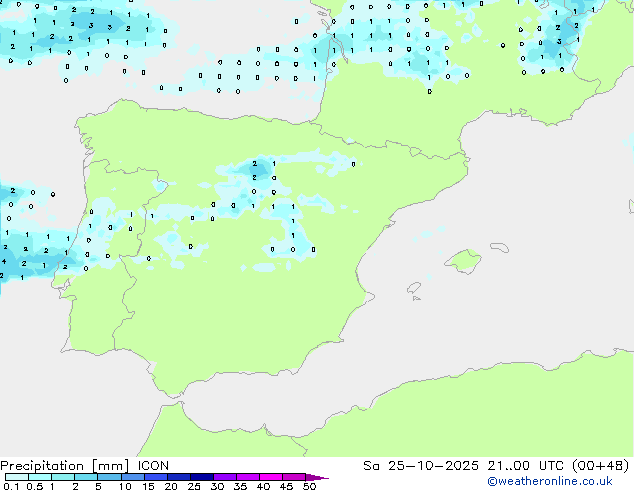The height and width of the screenshot is (490, 634).
Task: Select the '10' legend scale label
Action: [125, 486]
